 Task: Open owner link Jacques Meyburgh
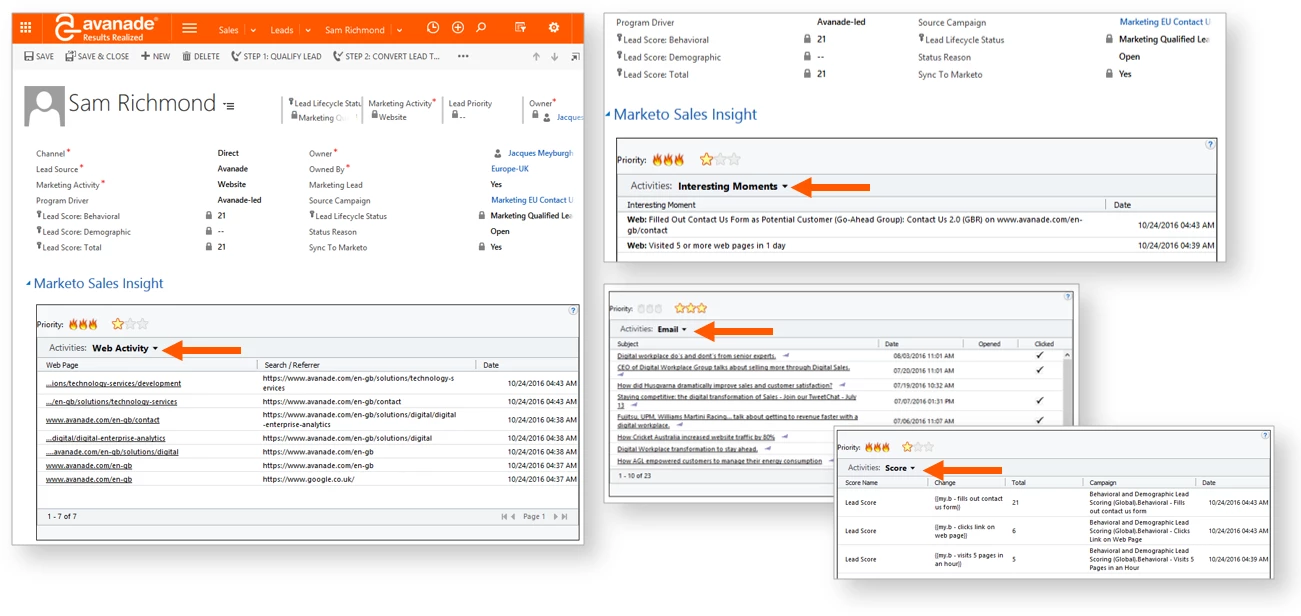(x=539, y=153)
